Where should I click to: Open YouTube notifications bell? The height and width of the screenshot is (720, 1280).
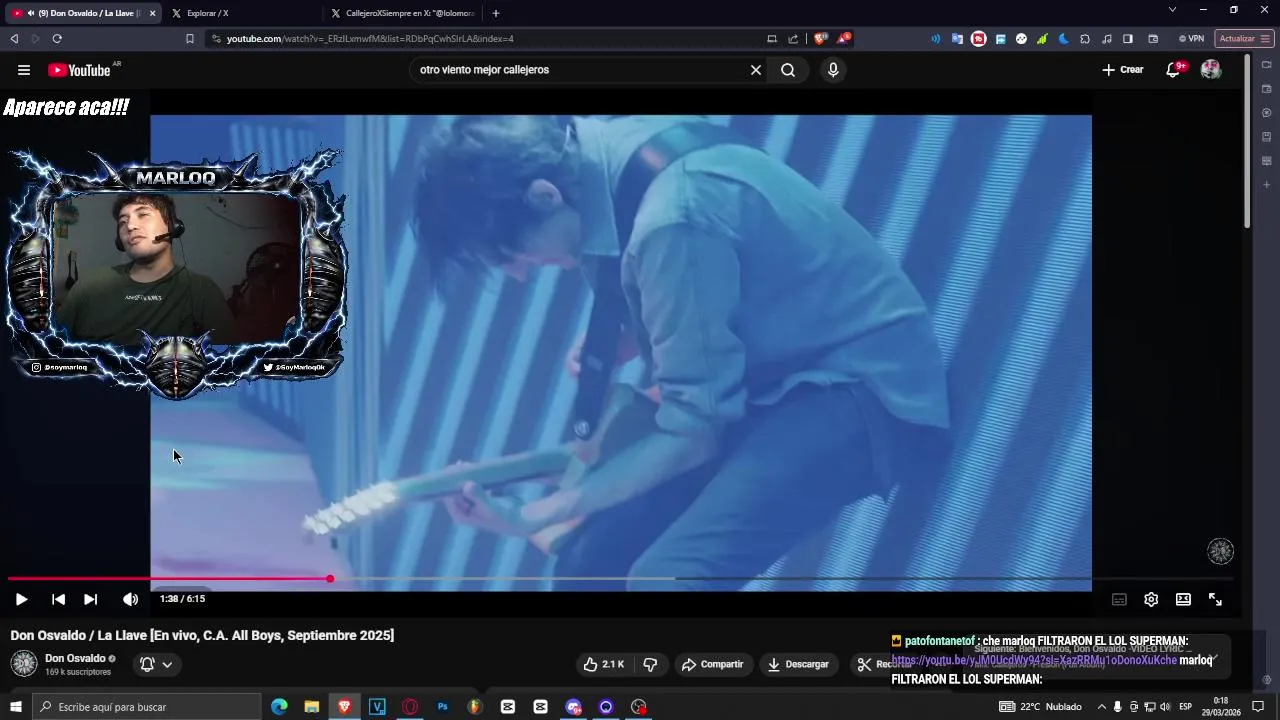click(x=1175, y=70)
